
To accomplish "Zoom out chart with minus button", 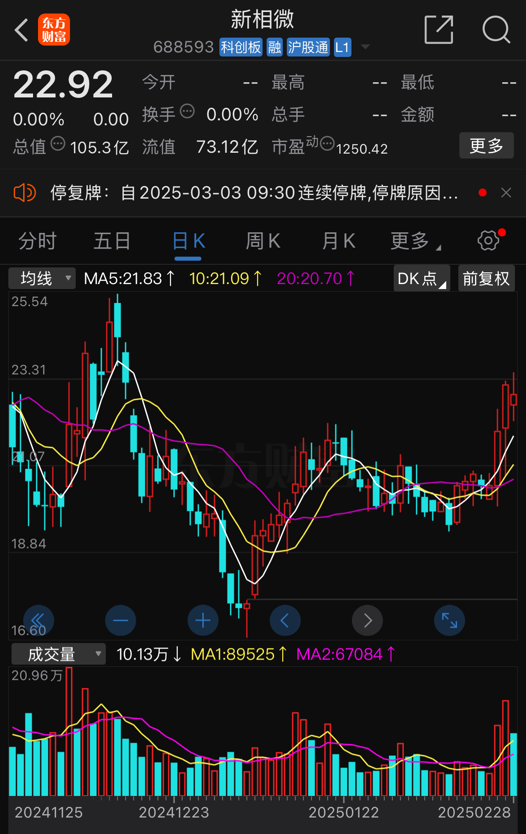I will [121, 620].
